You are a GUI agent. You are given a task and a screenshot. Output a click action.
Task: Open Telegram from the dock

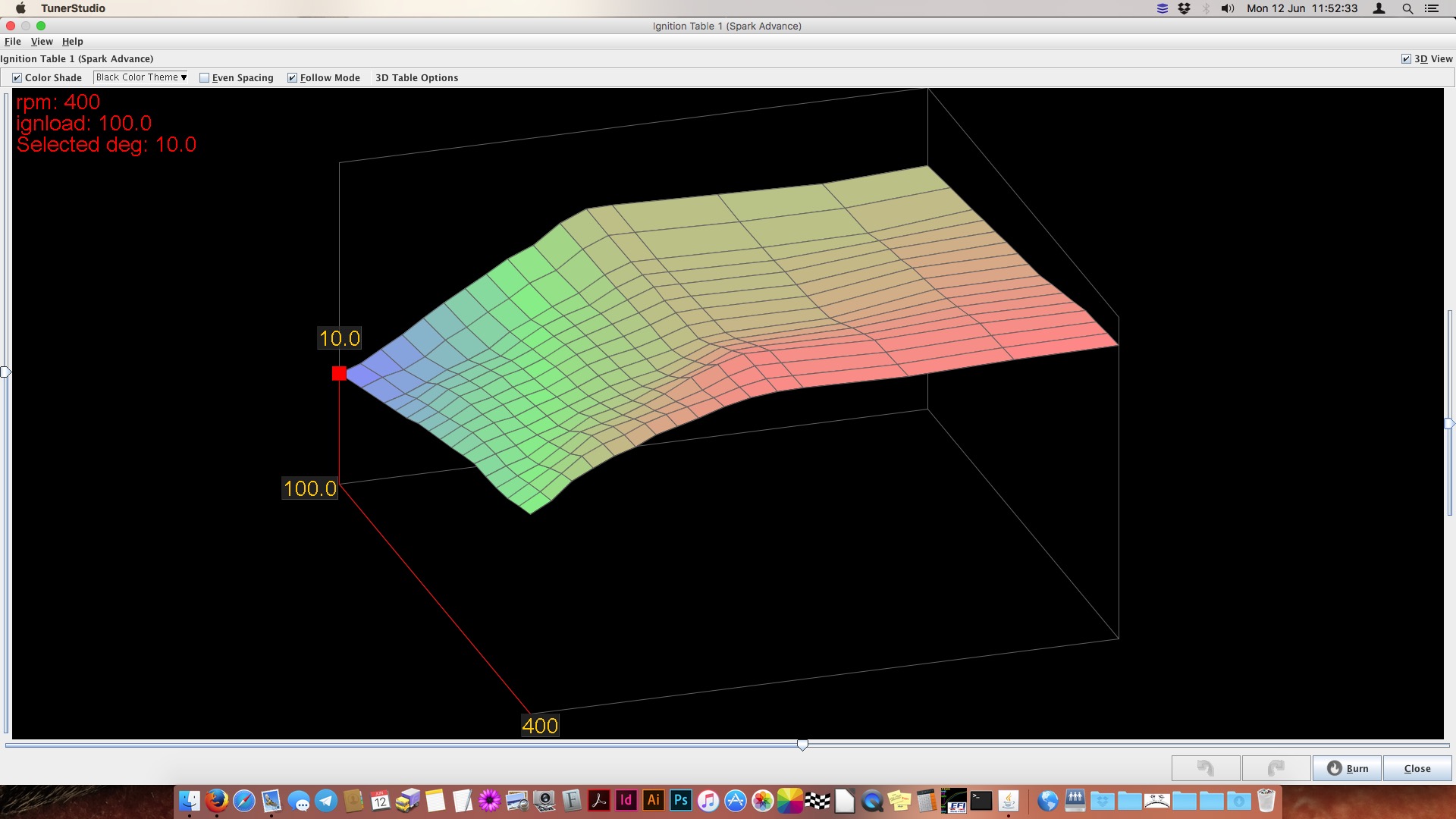click(326, 801)
